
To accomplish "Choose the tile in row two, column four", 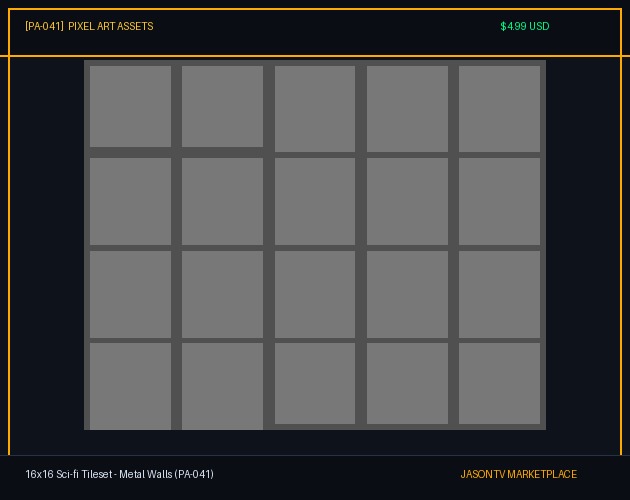I will tap(407, 201).
